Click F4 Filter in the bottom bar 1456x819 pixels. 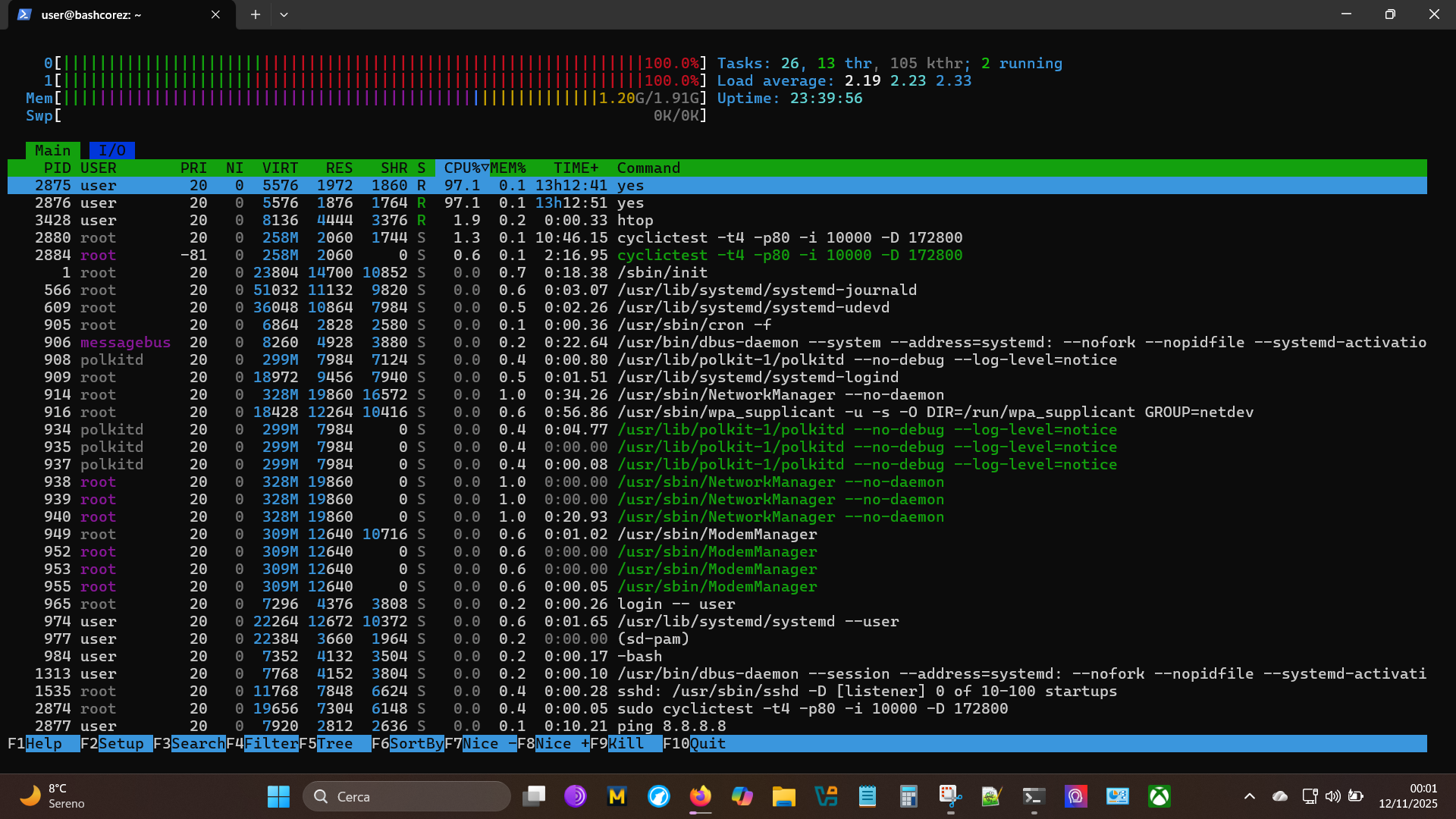pyautogui.click(x=270, y=743)
